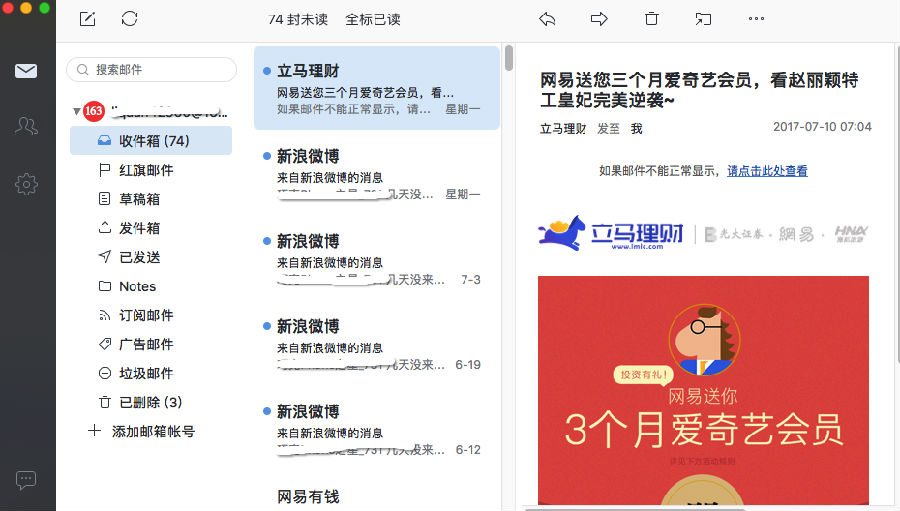This screenshot has height=511, width=900.
Task: Open the feedback chat bubble icon
Action: pyautogui.click(x=26, y=480)
